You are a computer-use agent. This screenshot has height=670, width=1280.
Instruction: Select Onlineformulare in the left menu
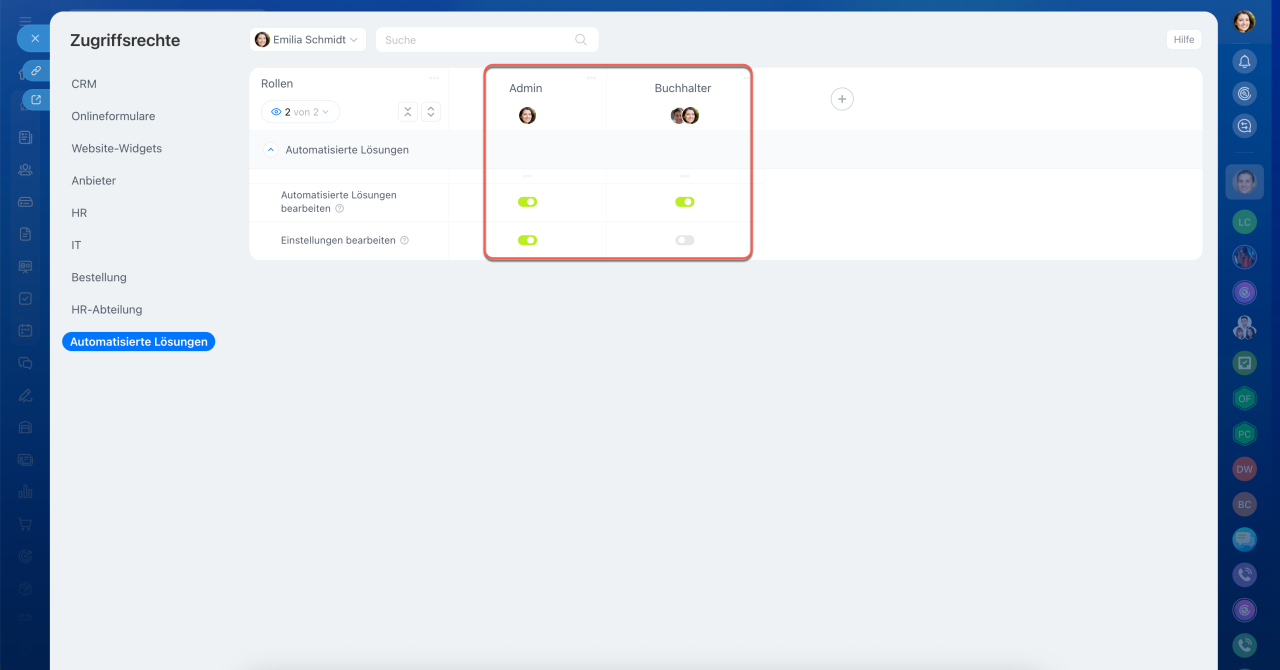[113, 116]
